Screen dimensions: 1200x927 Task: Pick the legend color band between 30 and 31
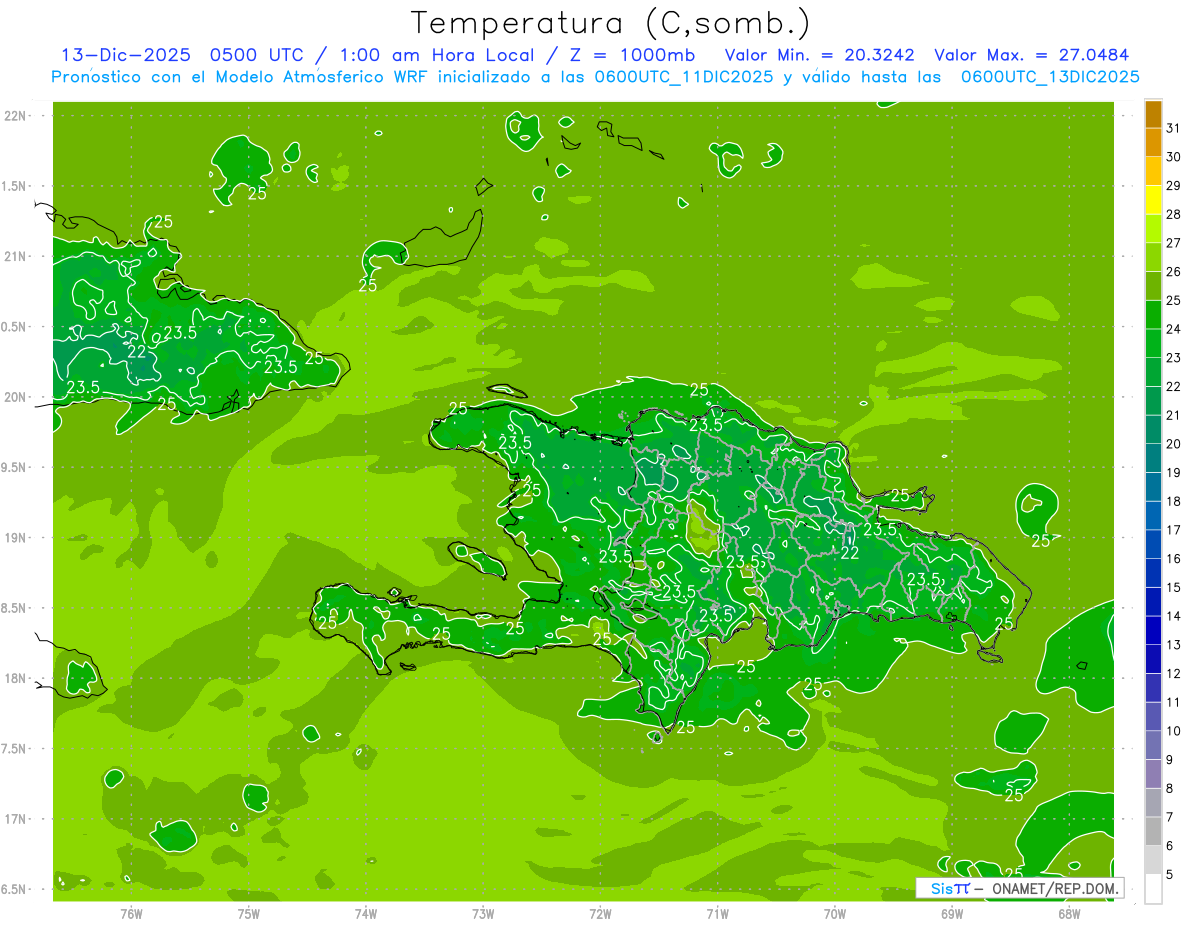(1153, 143)
